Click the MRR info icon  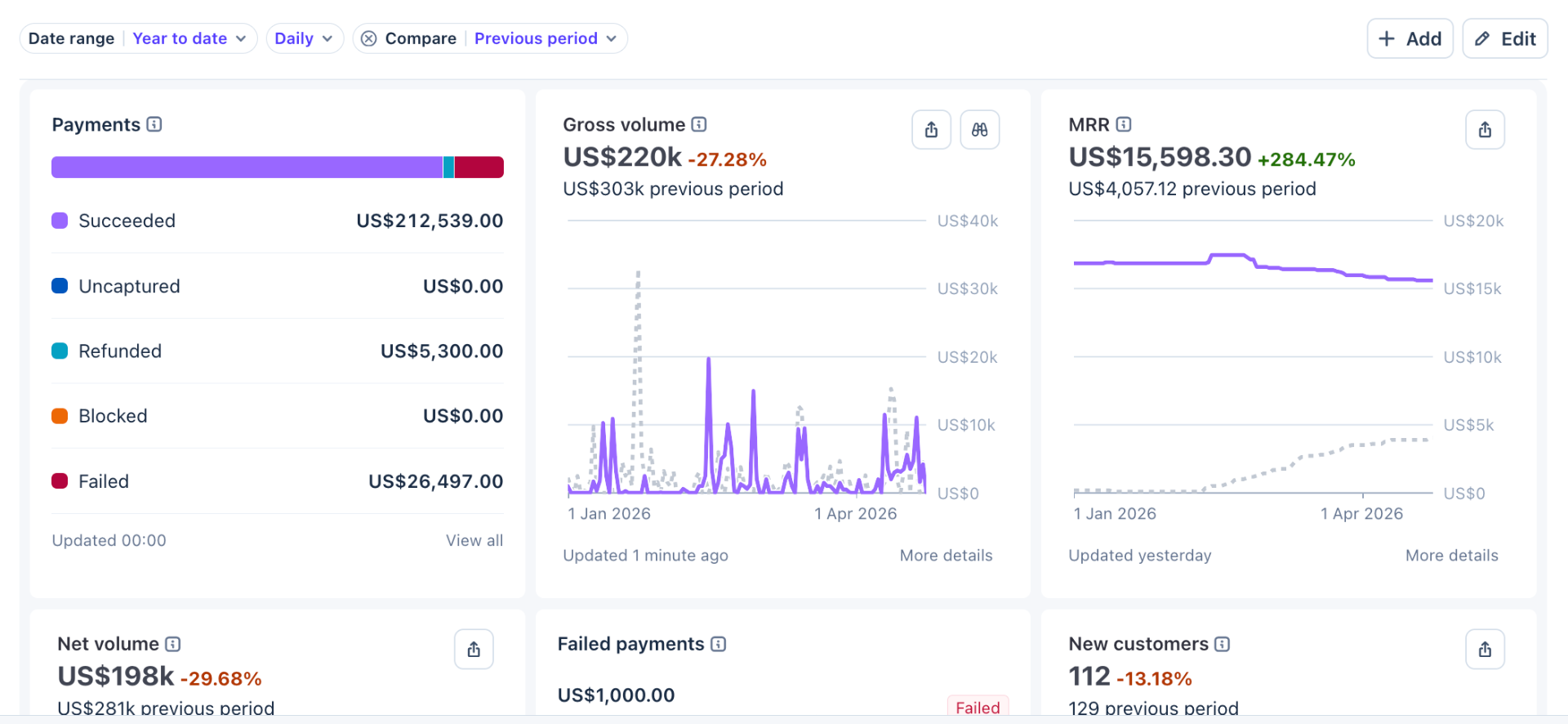[x=1124, y=124]
